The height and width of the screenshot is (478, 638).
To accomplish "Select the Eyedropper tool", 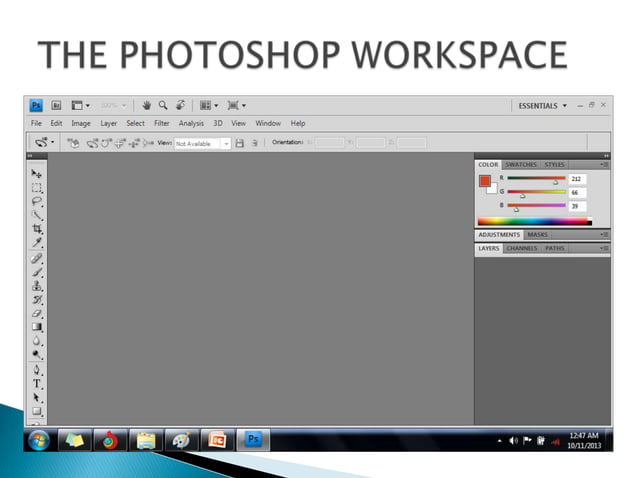I will pos(37,243).
